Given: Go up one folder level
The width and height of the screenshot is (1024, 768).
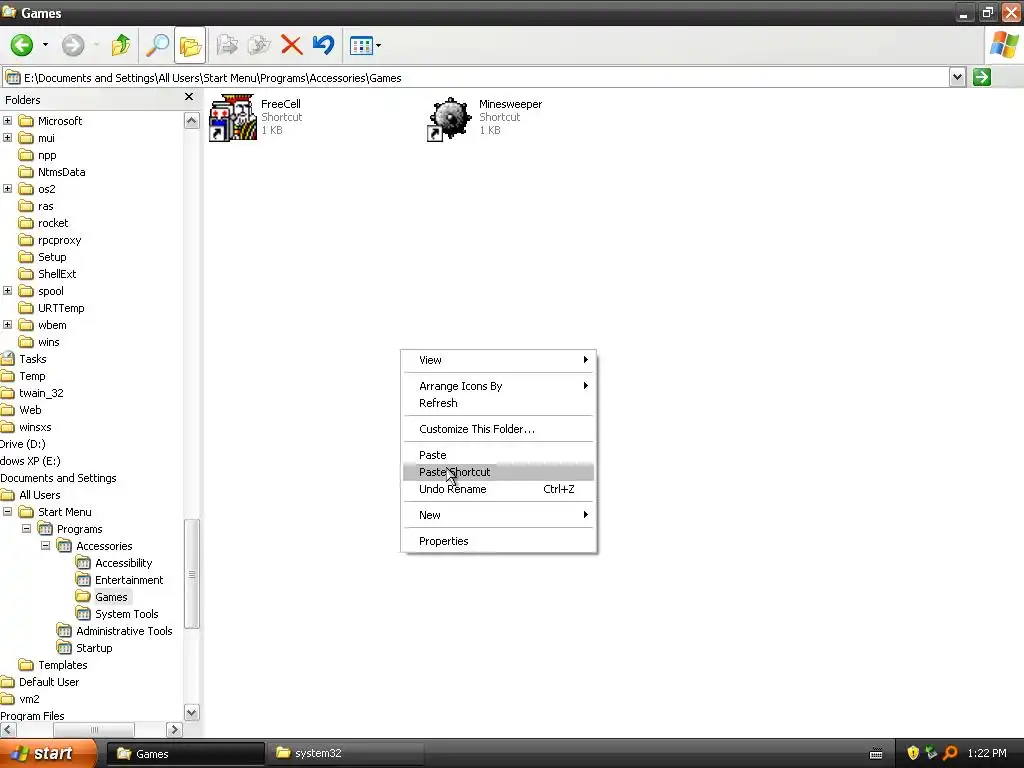Looking at the screenshot, I should click(121, 45).
